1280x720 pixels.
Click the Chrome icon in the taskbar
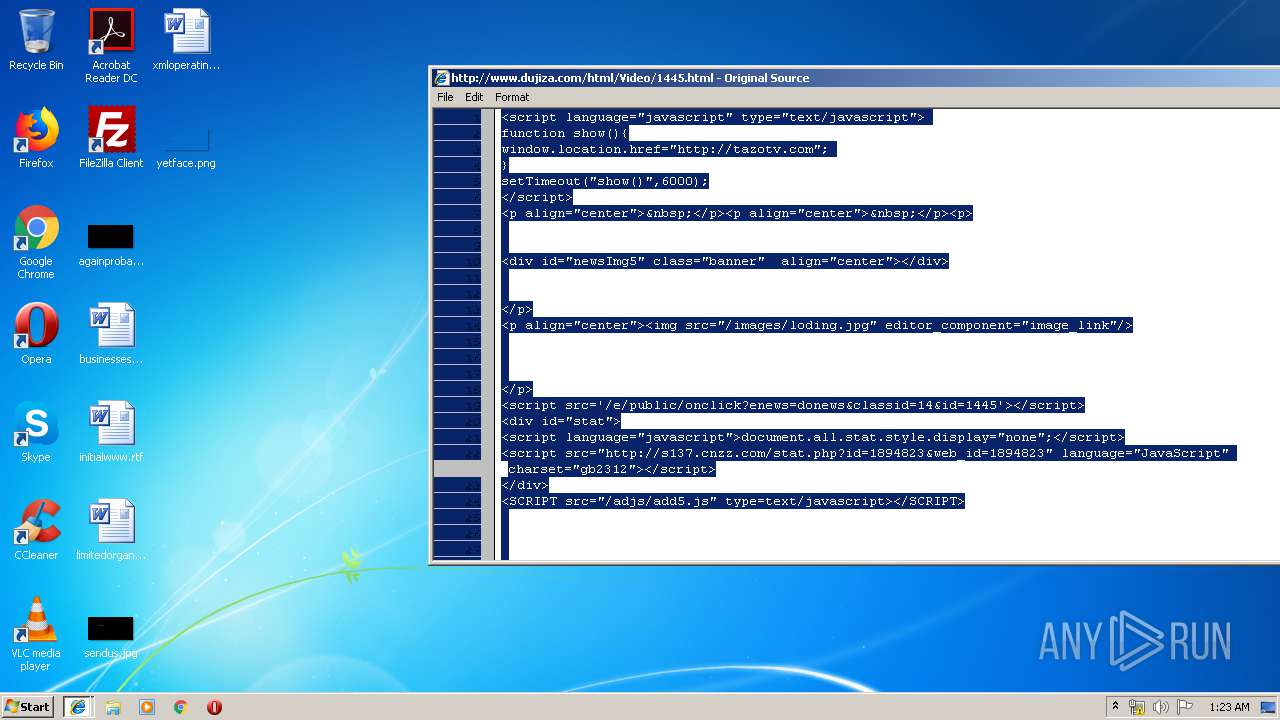[181, 707]
